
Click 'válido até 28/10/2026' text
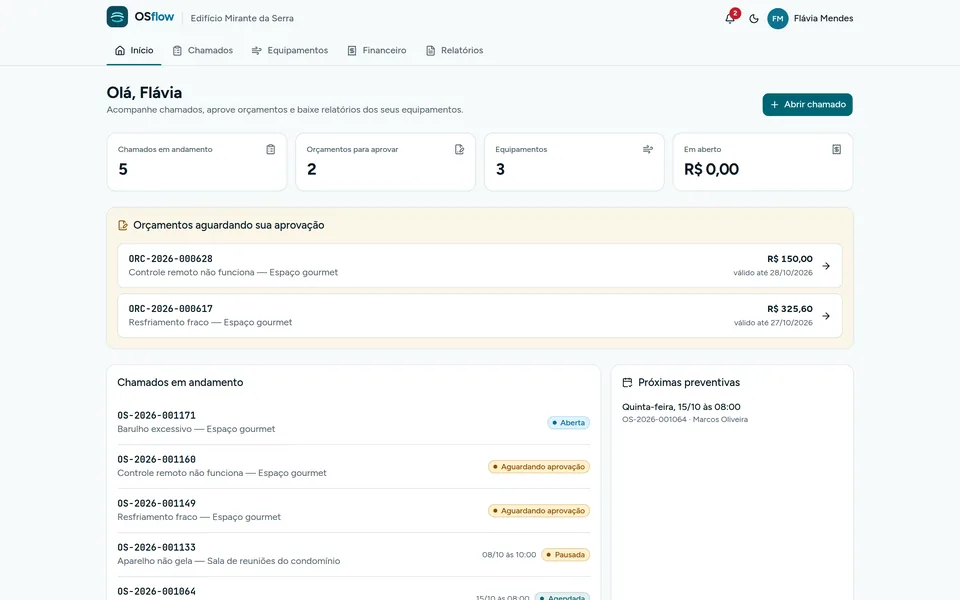[773, 273]
